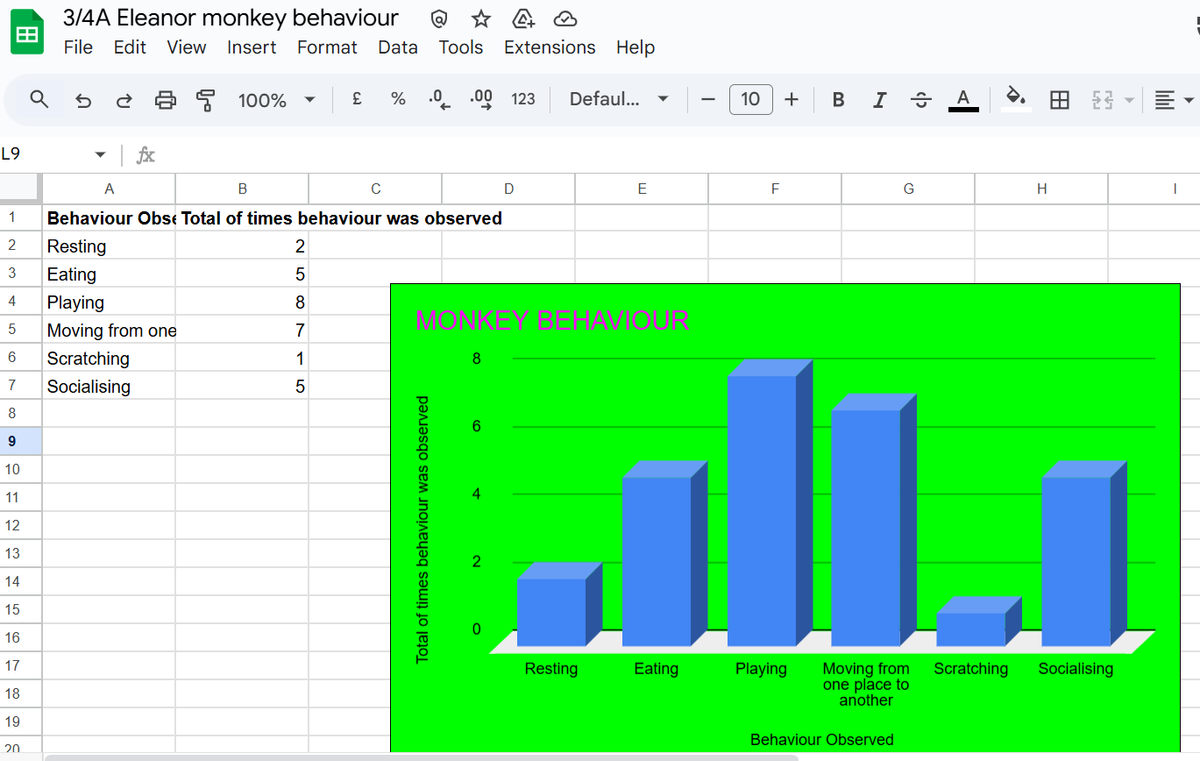Toggle strikethrough formatting

click(920, 99)
